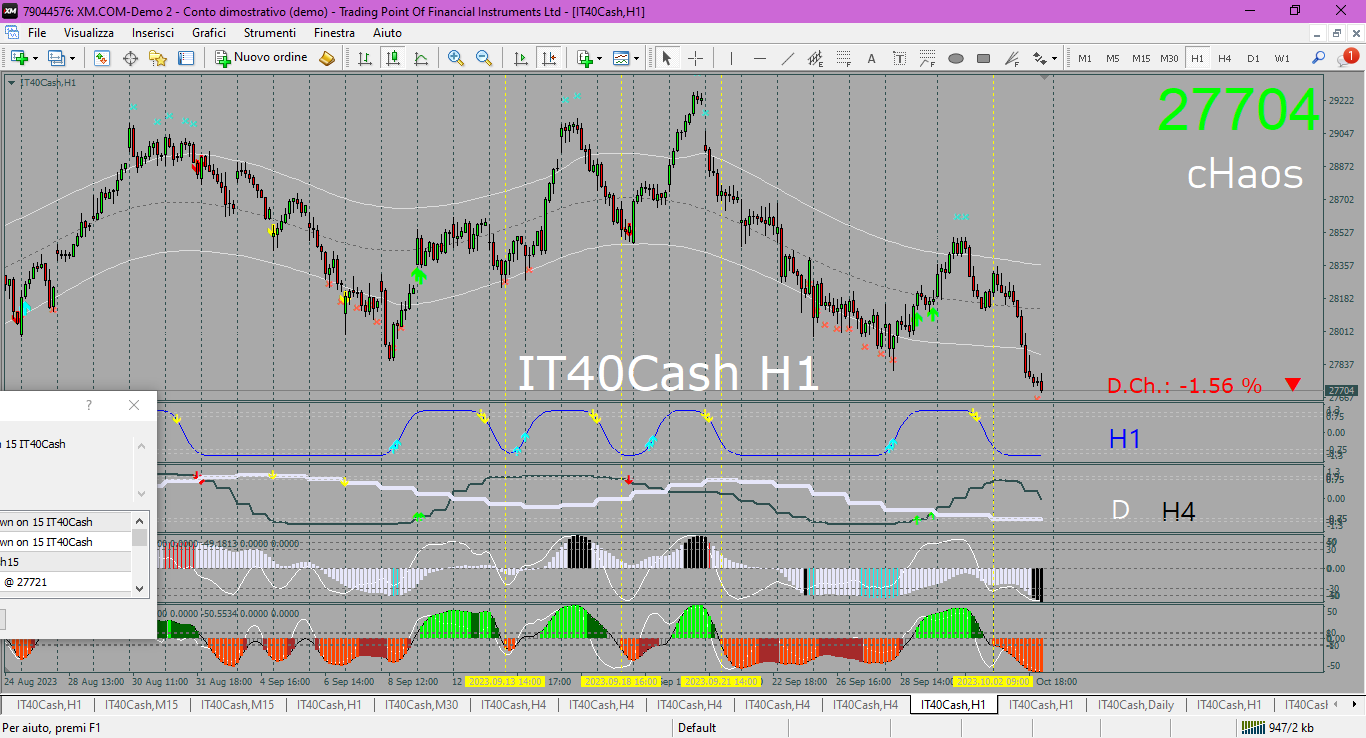Open the Strumenti menu
This screenshot has width=1366, height=738.
(x=270, y=33)
